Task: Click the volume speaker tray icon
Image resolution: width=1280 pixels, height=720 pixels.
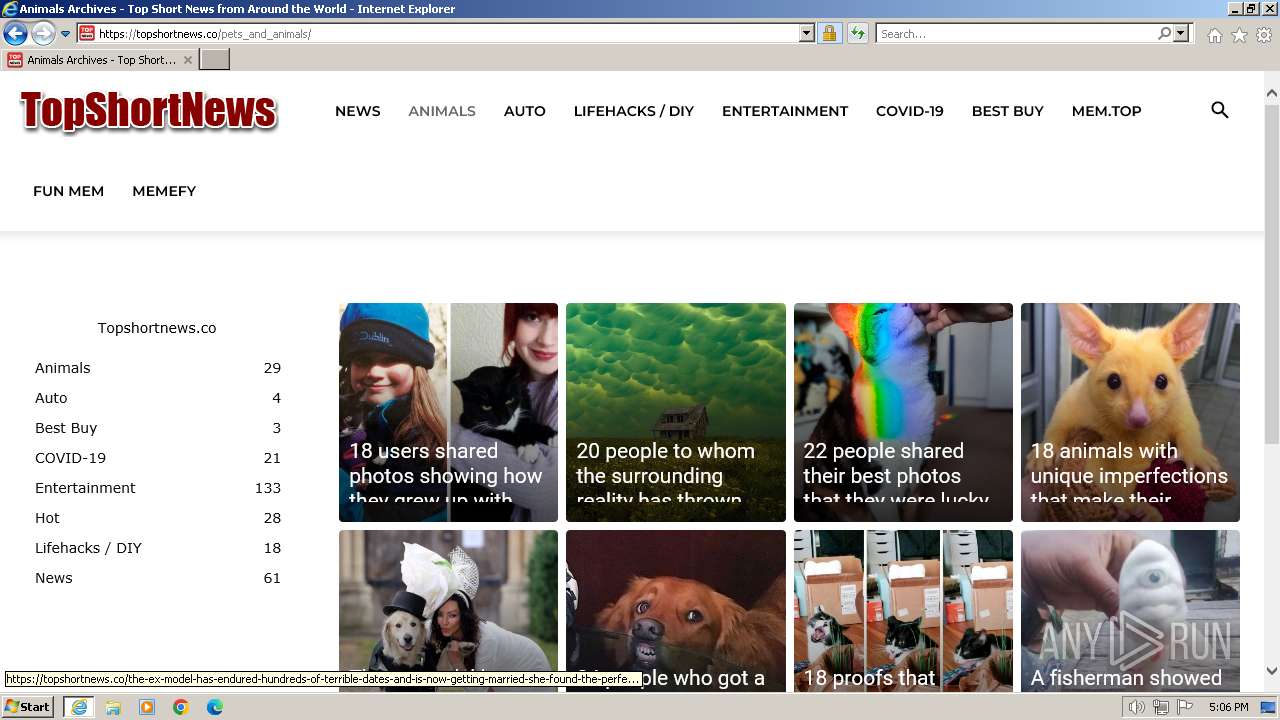Action: point(1137,707)
